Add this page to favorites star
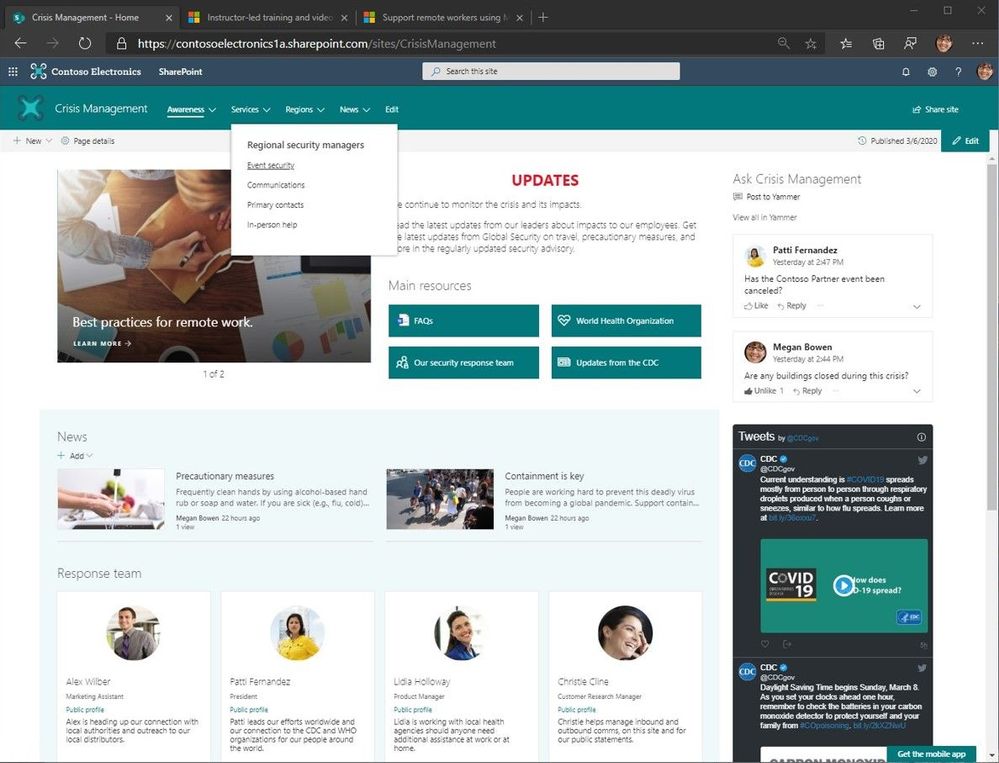The height and width of the screenshot is (763, 999). tap(811, 44)
